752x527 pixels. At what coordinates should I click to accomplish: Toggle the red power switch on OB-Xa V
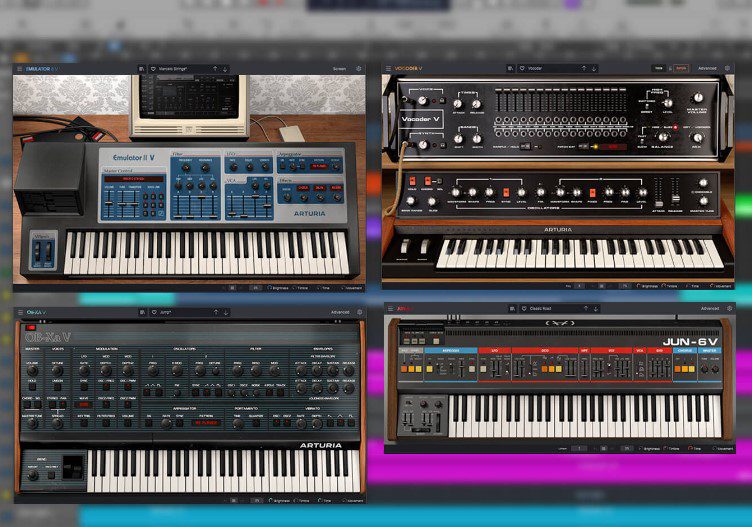click(x=31, y=328)
